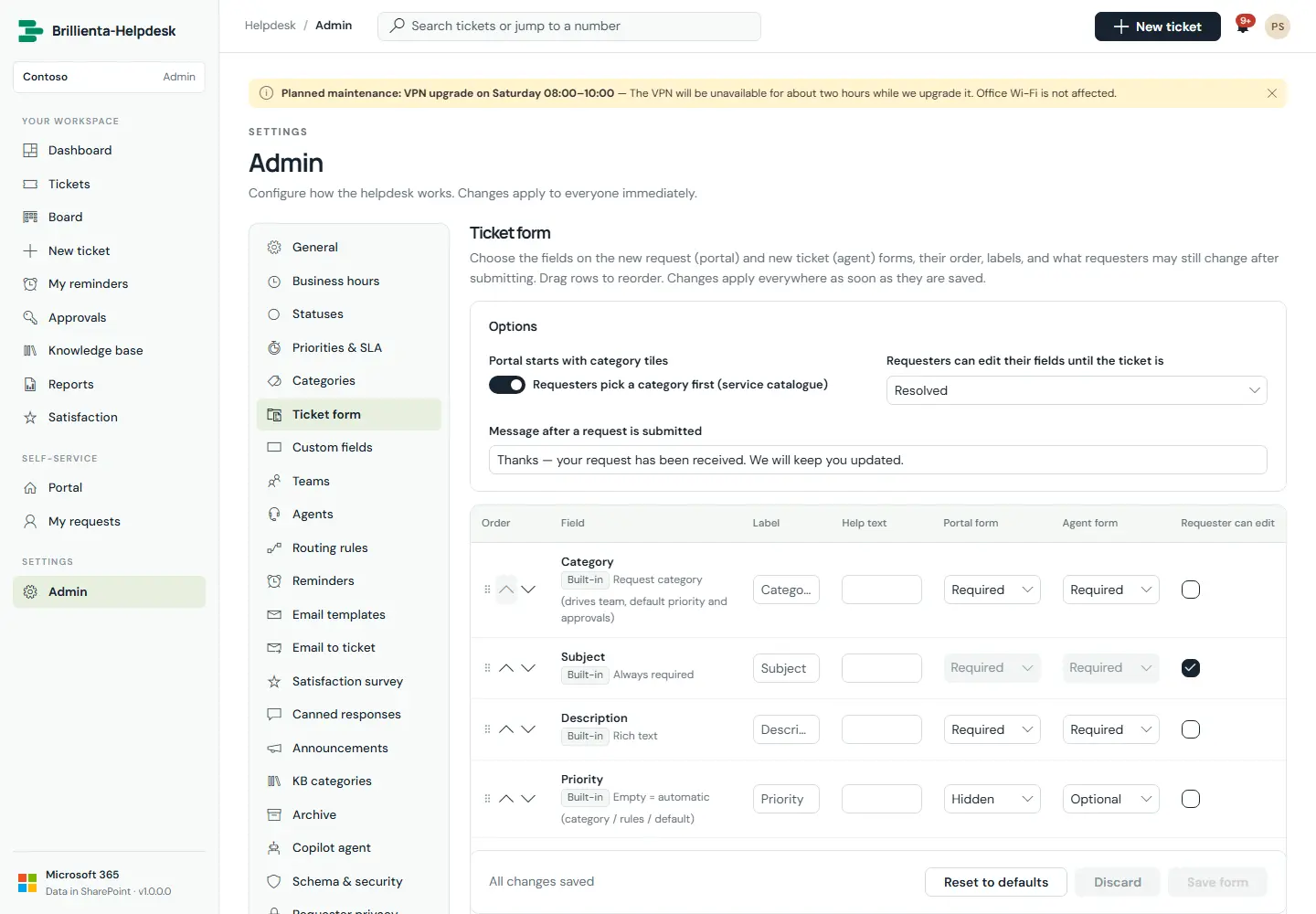Open the Business hours settings tab

tap(349, 282)
